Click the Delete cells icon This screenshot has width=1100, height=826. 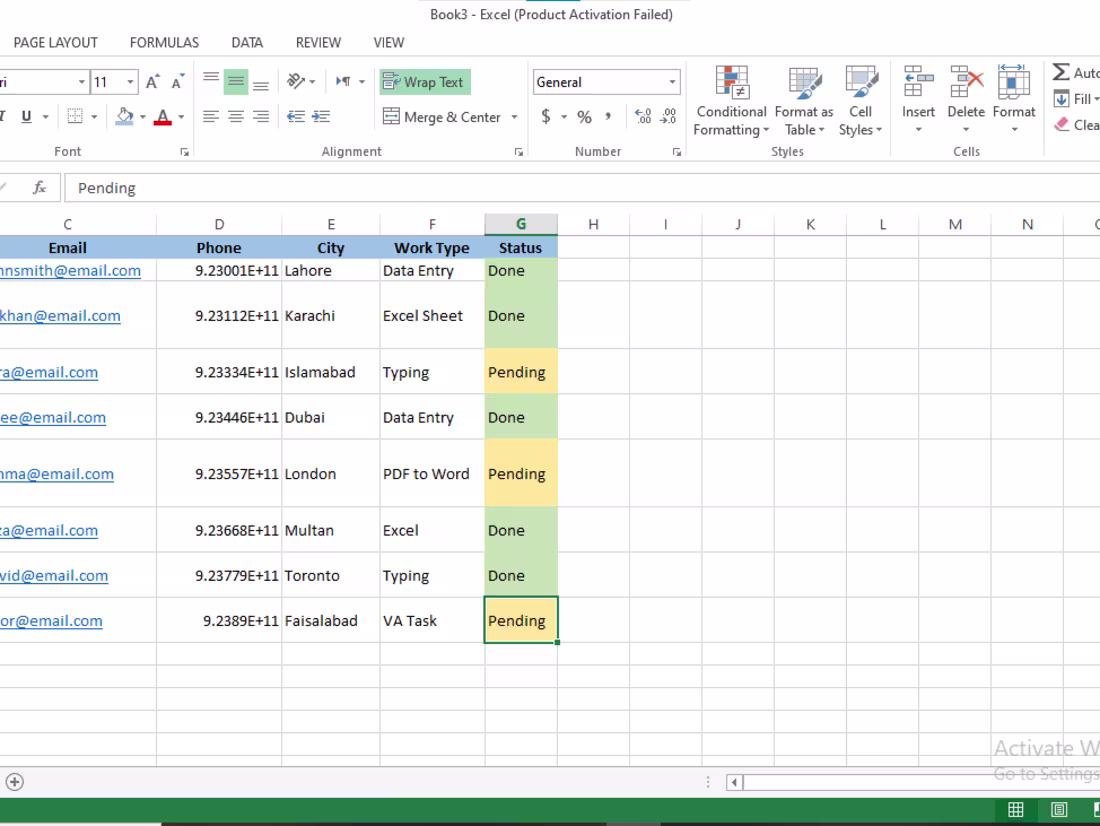point(966,82)
